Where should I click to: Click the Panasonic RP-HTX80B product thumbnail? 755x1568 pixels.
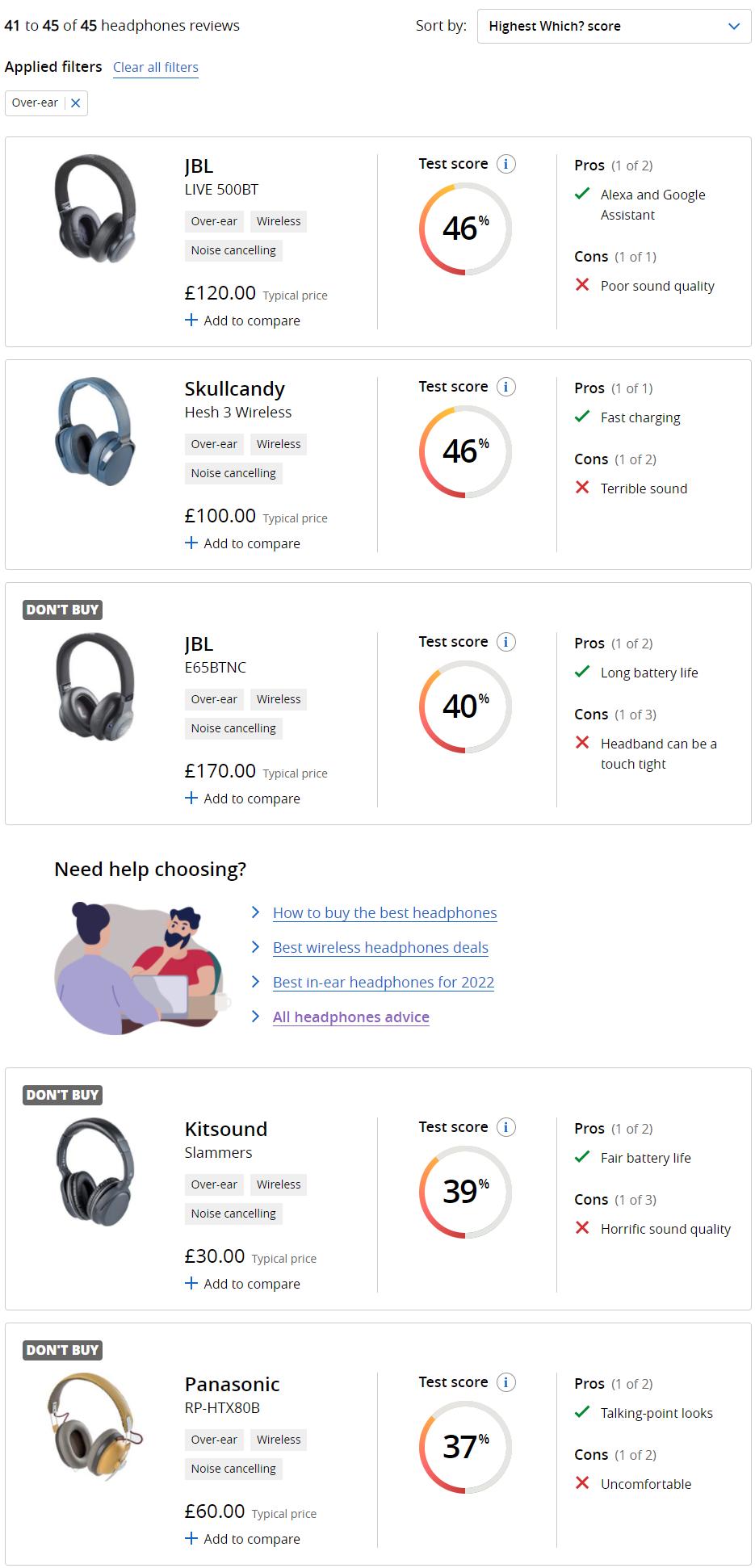[97, 1436]
